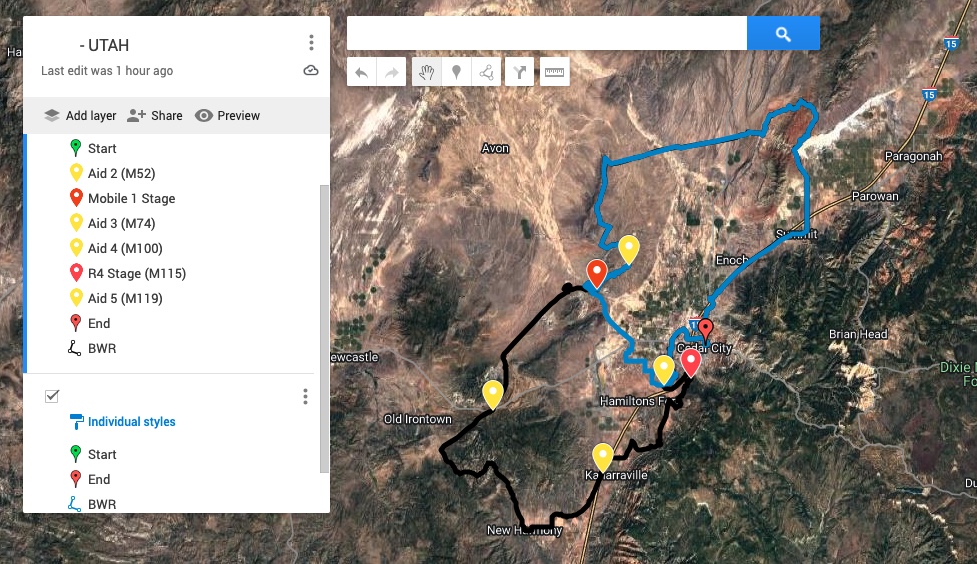This screenshot has width=977, height=564.
Task: Click the UTAH map title
Action: [x=104, y=45]
